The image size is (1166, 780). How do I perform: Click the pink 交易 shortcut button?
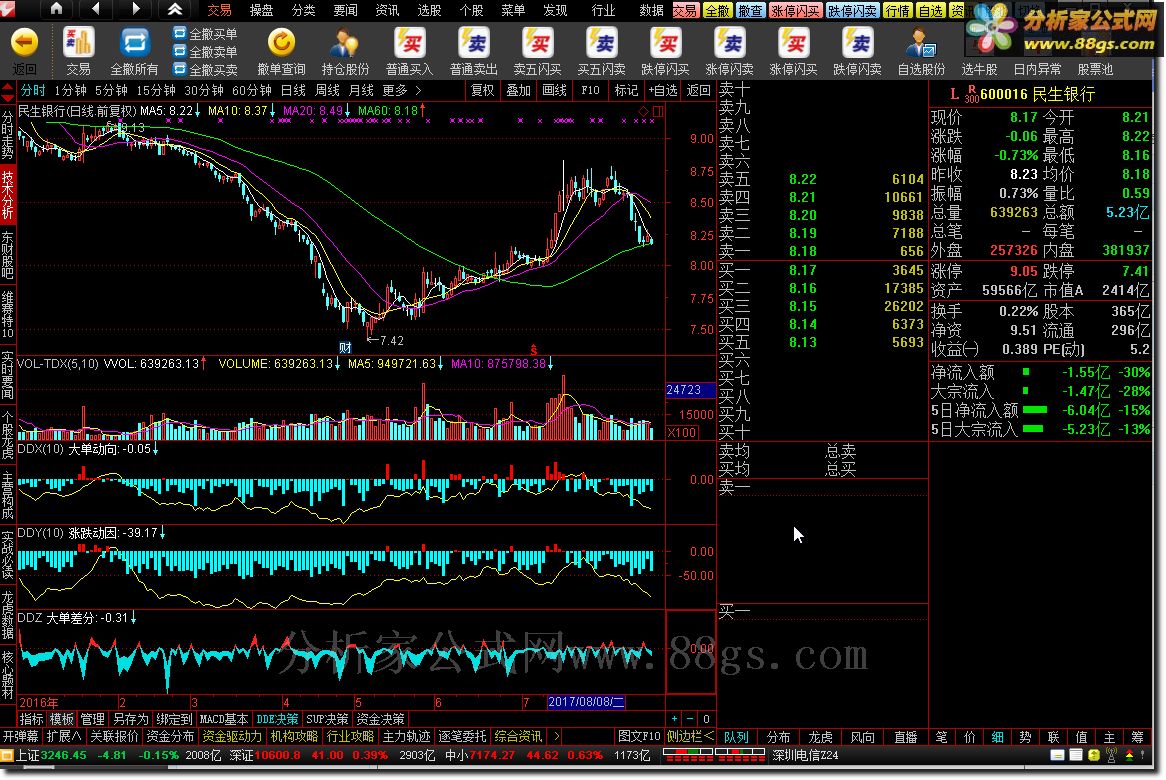click(x=686, y=10)
